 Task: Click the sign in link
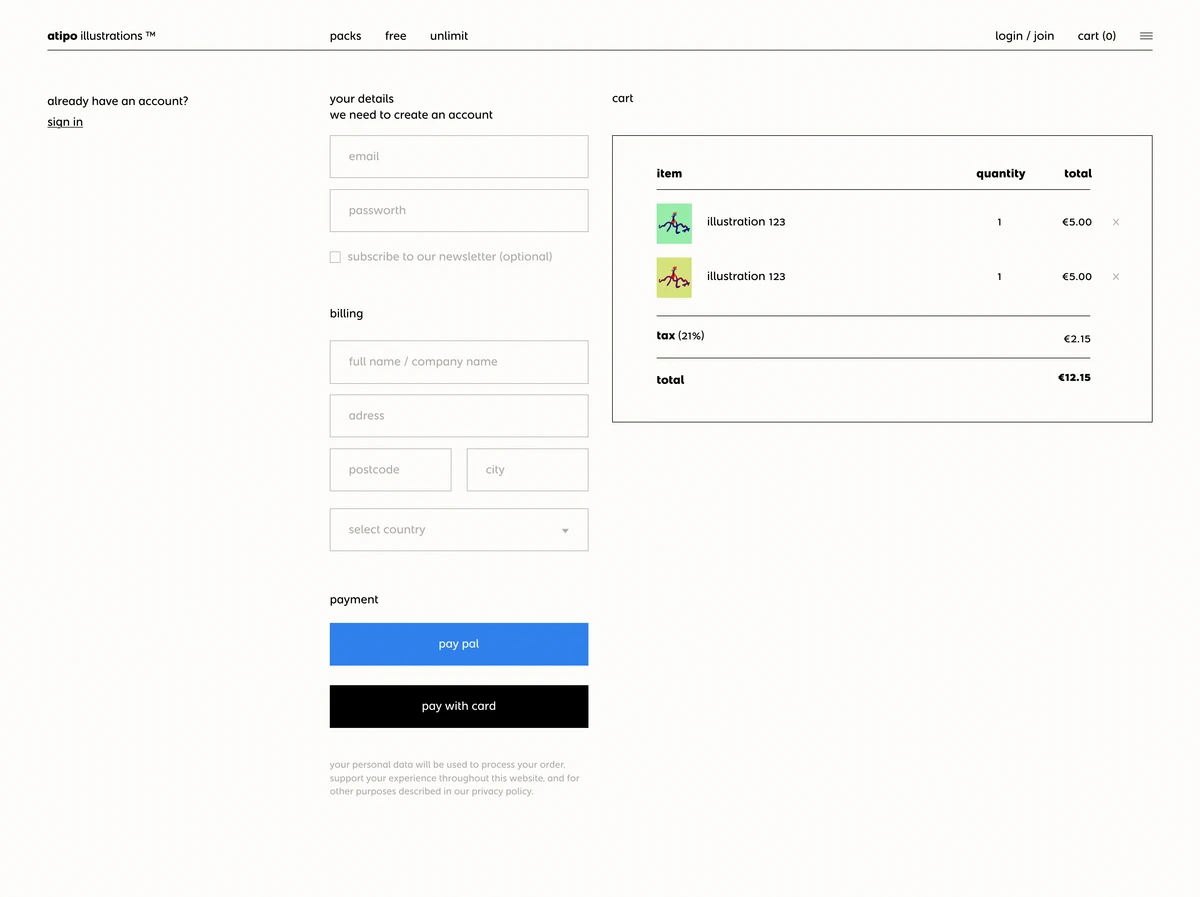(x=64, y=121)
